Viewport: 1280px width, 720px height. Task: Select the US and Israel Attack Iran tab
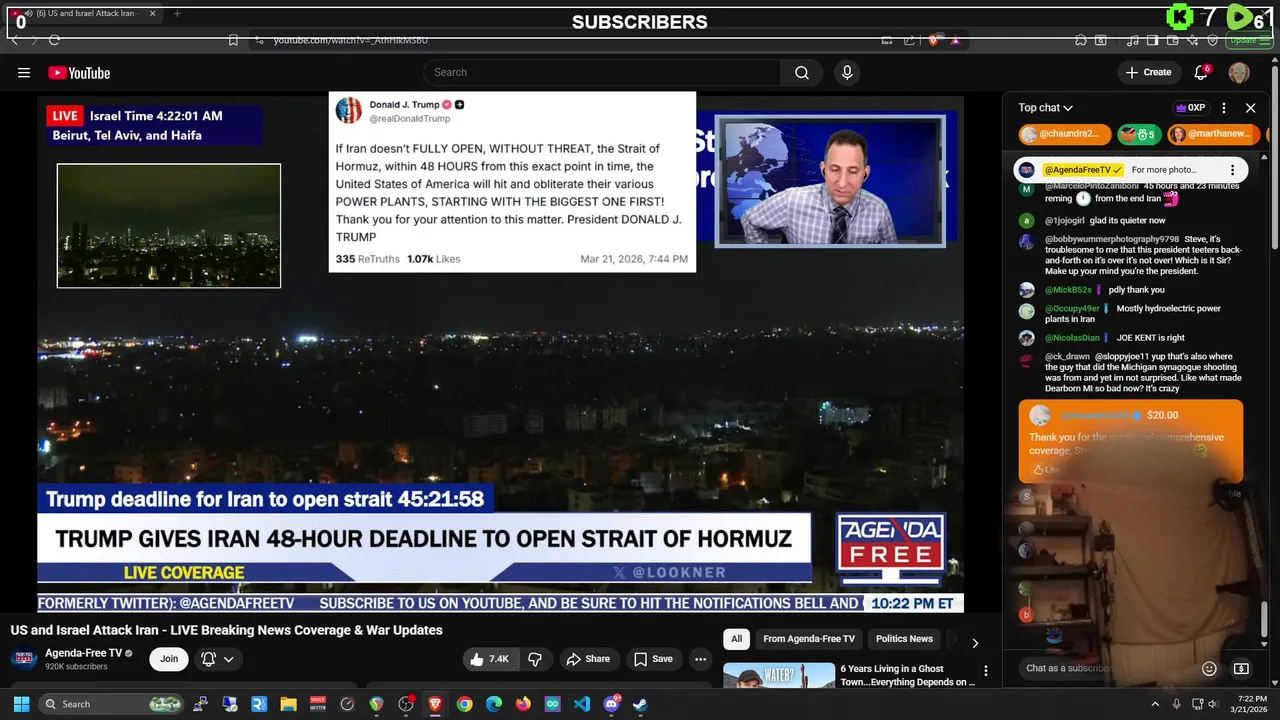tap(82, 14)
